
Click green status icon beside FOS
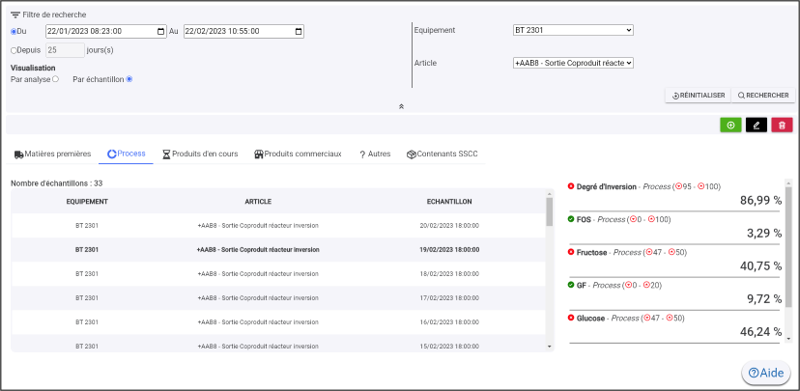571,219
